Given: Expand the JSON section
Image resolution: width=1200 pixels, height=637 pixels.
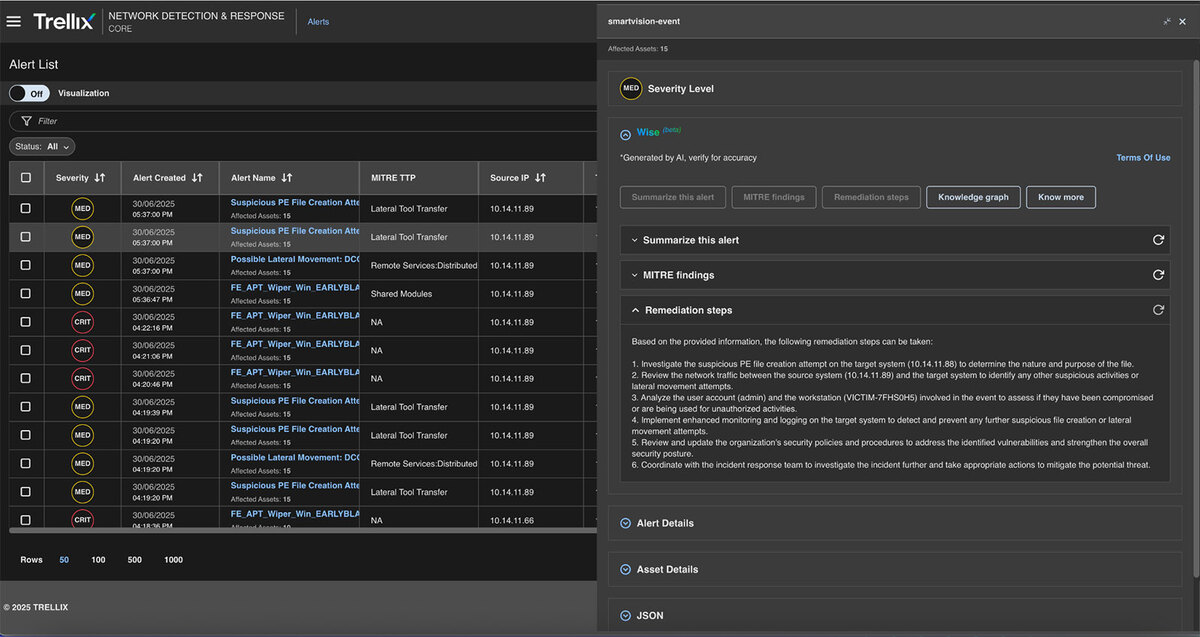Looking at the screenshot, I should tap(894, 615).
